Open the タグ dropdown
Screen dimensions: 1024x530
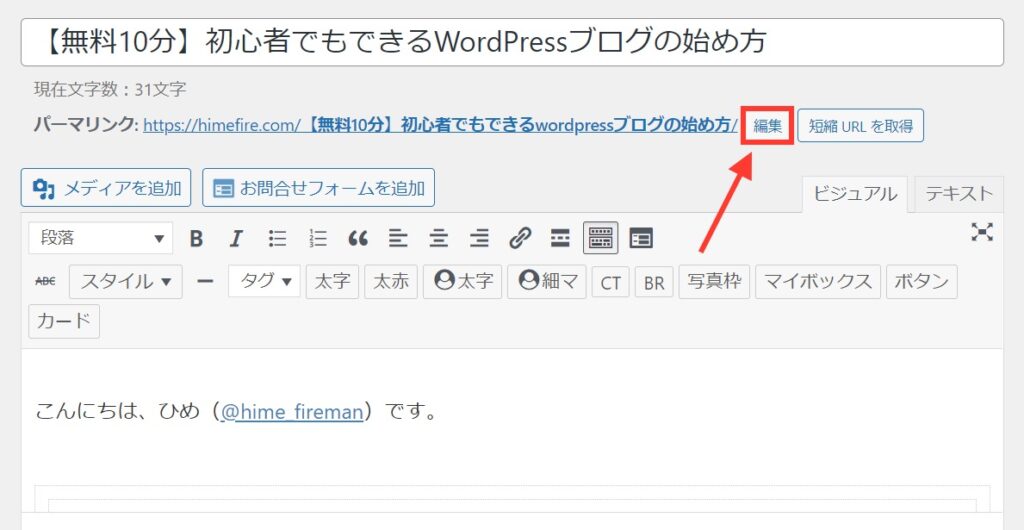264,281
